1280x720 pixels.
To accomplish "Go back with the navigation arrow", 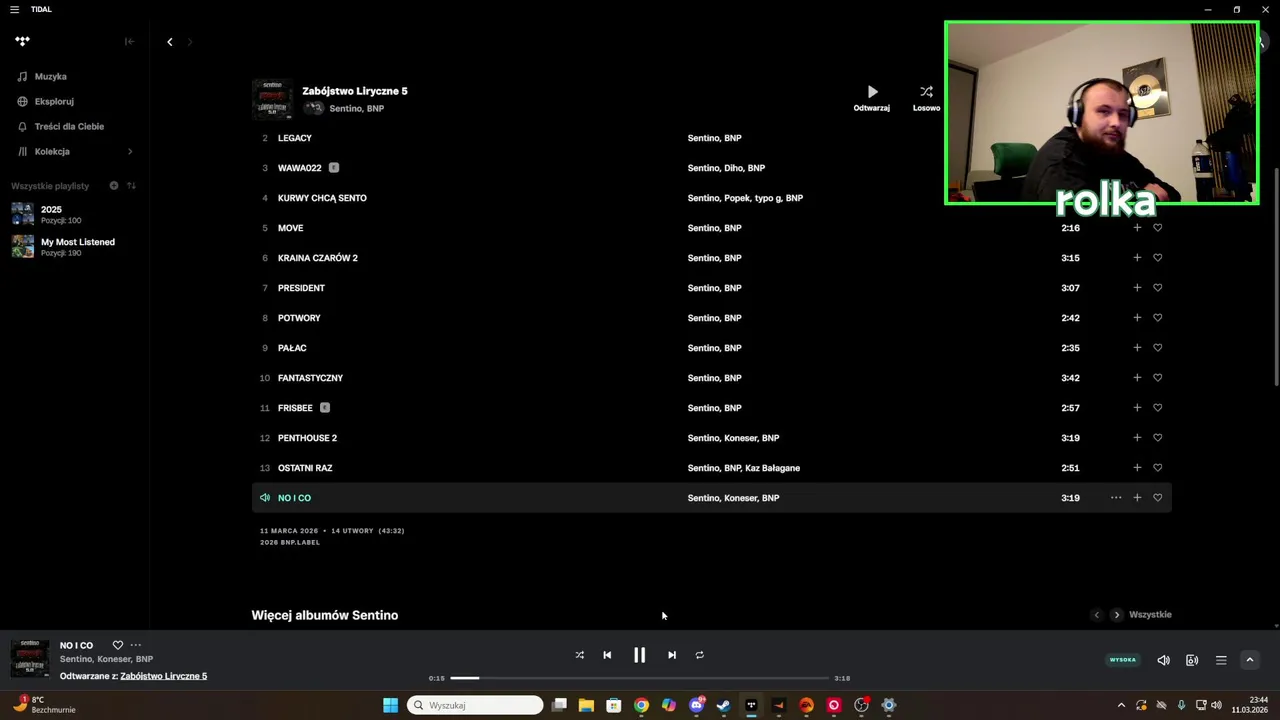I will tap(169, 41).
